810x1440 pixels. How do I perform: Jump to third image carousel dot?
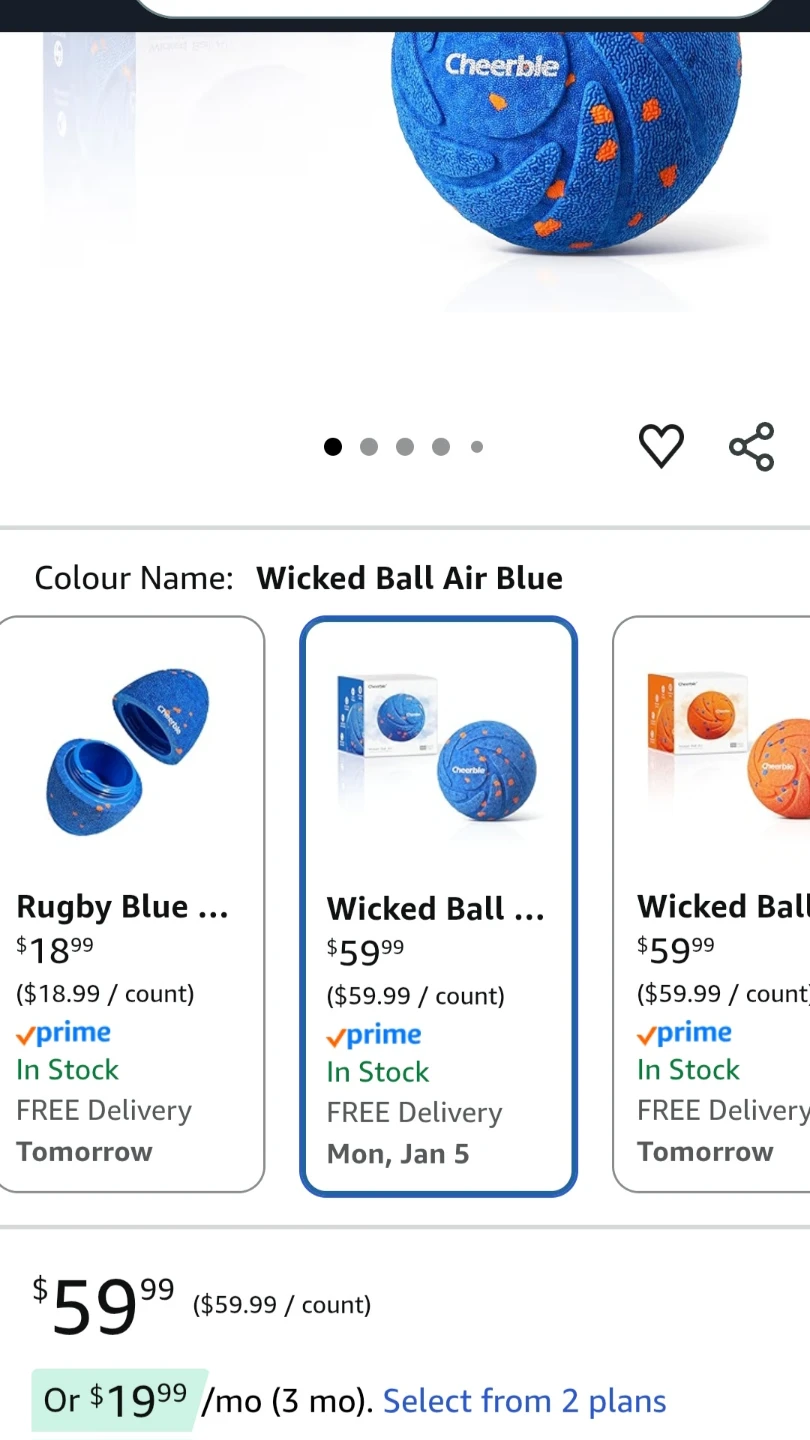pos(405,447)
